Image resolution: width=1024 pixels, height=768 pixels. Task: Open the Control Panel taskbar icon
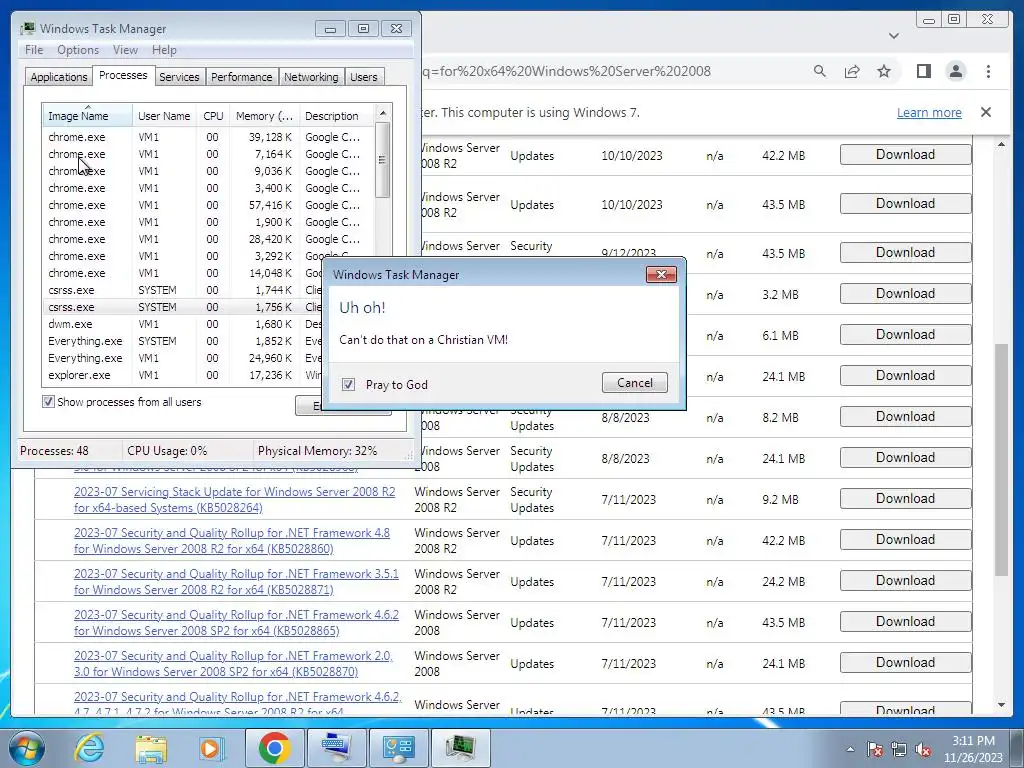click(x=398, y=748)
